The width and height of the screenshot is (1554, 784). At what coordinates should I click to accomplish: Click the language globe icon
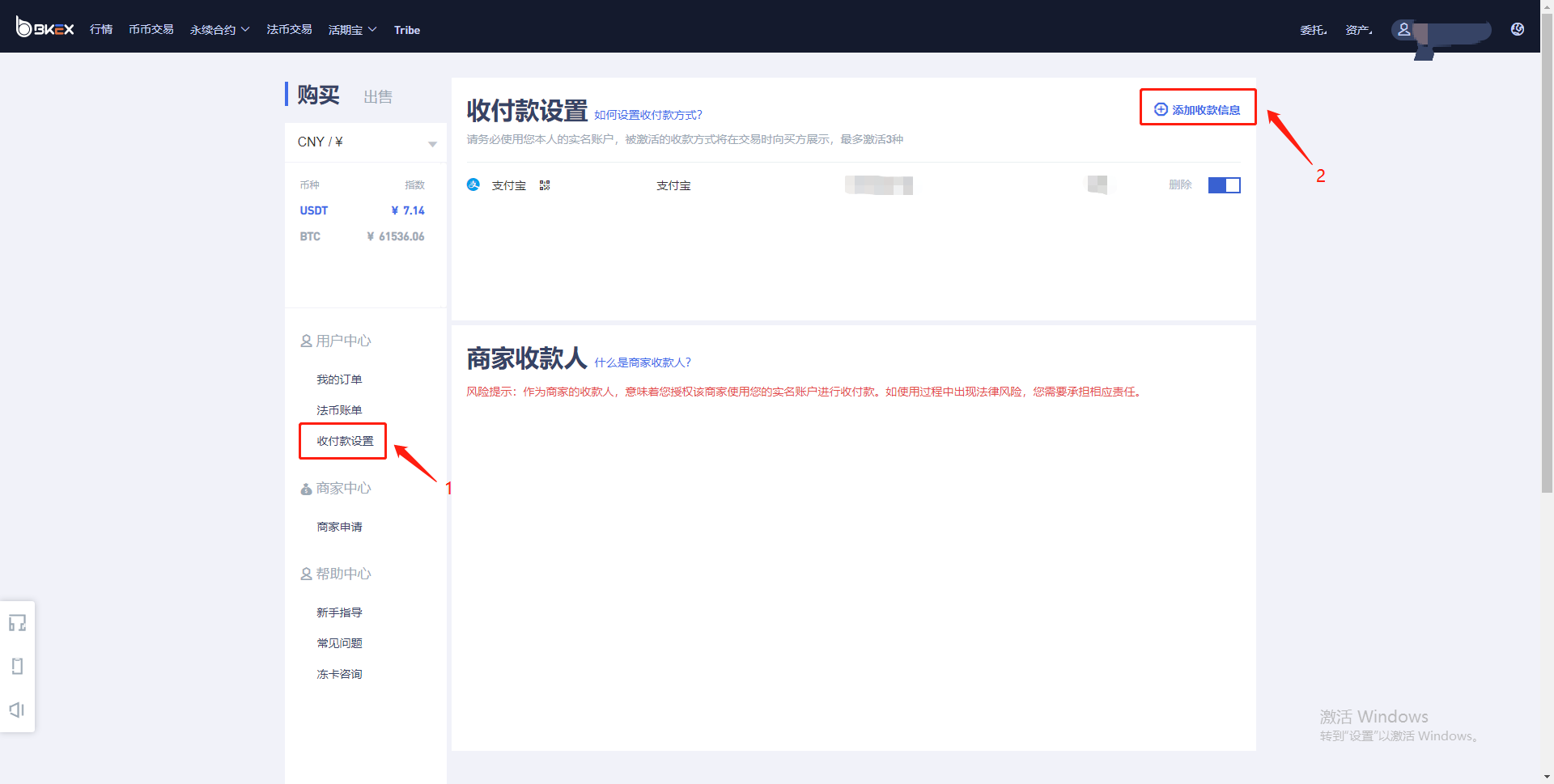(1518, 29)
